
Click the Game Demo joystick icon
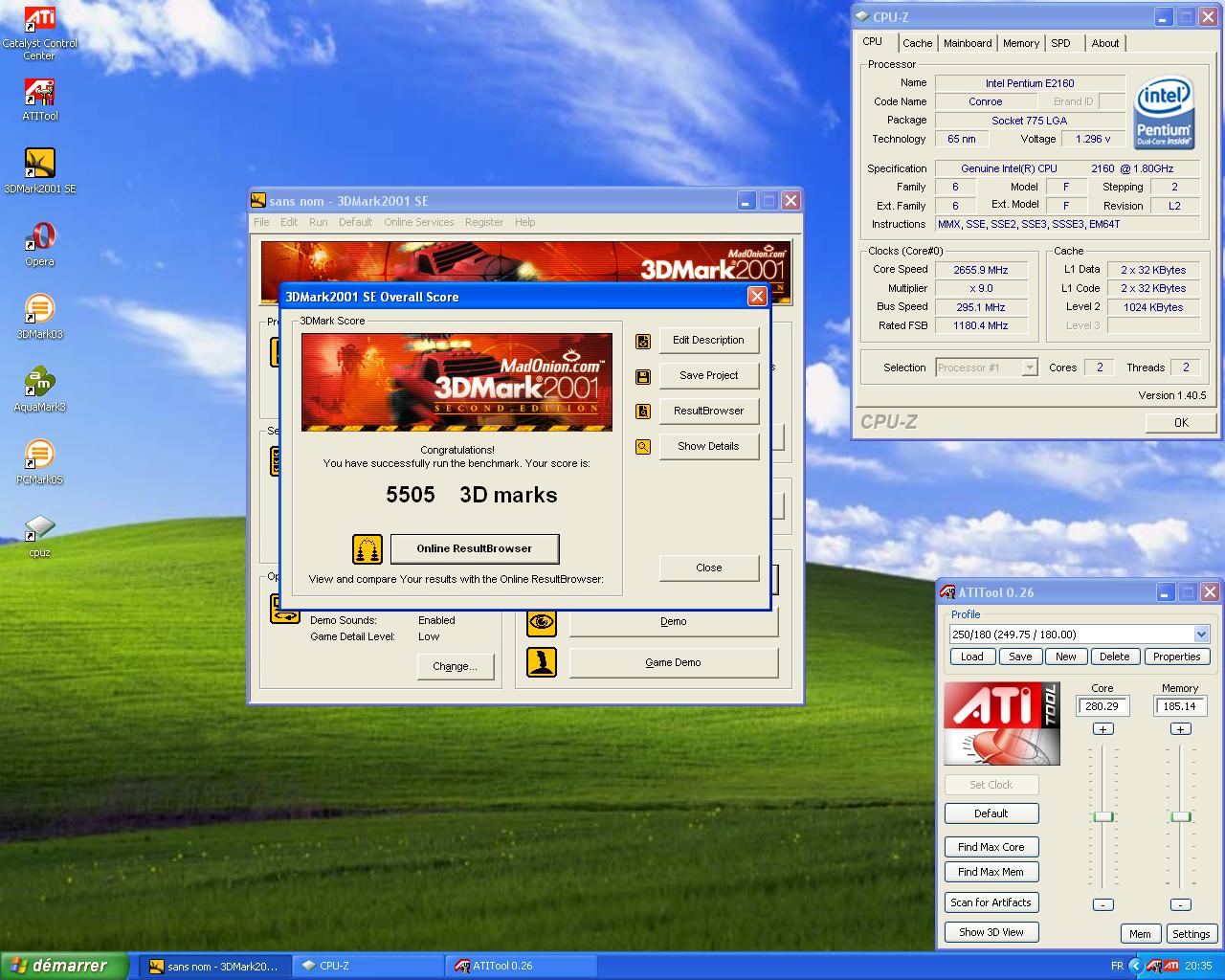pyautogui.click(x=542, y=662)
